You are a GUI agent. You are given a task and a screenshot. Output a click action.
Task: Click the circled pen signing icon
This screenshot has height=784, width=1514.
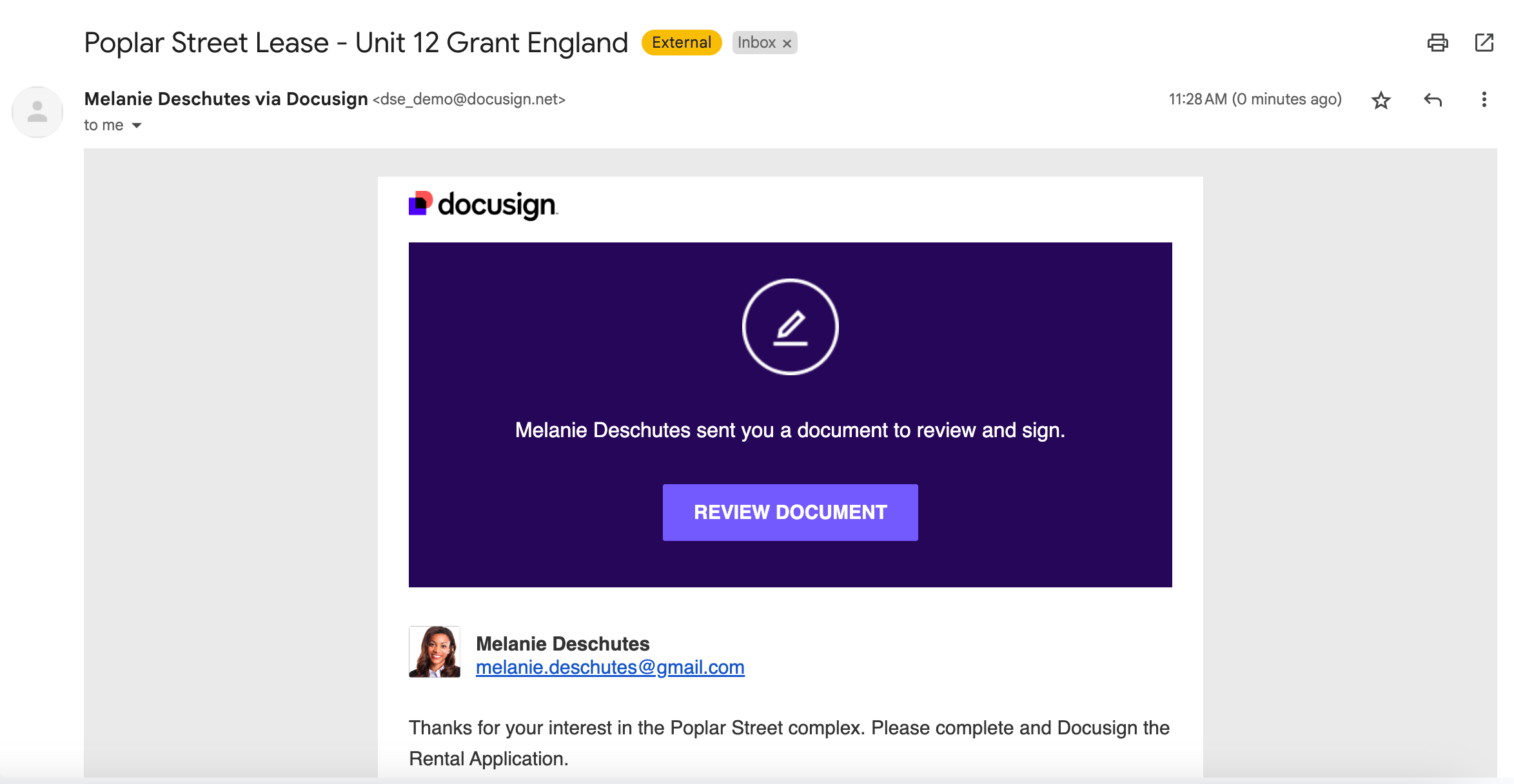[790, 327]
